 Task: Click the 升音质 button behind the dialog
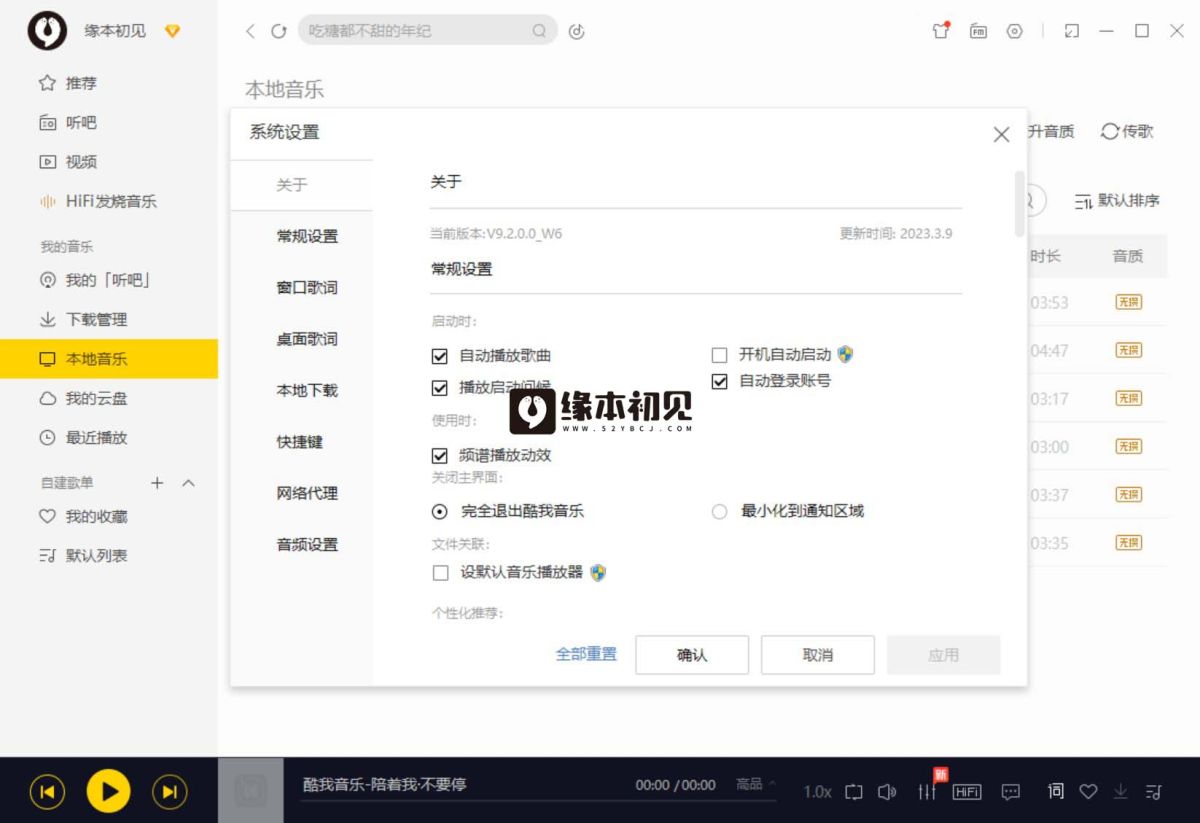coord(1051,131)
